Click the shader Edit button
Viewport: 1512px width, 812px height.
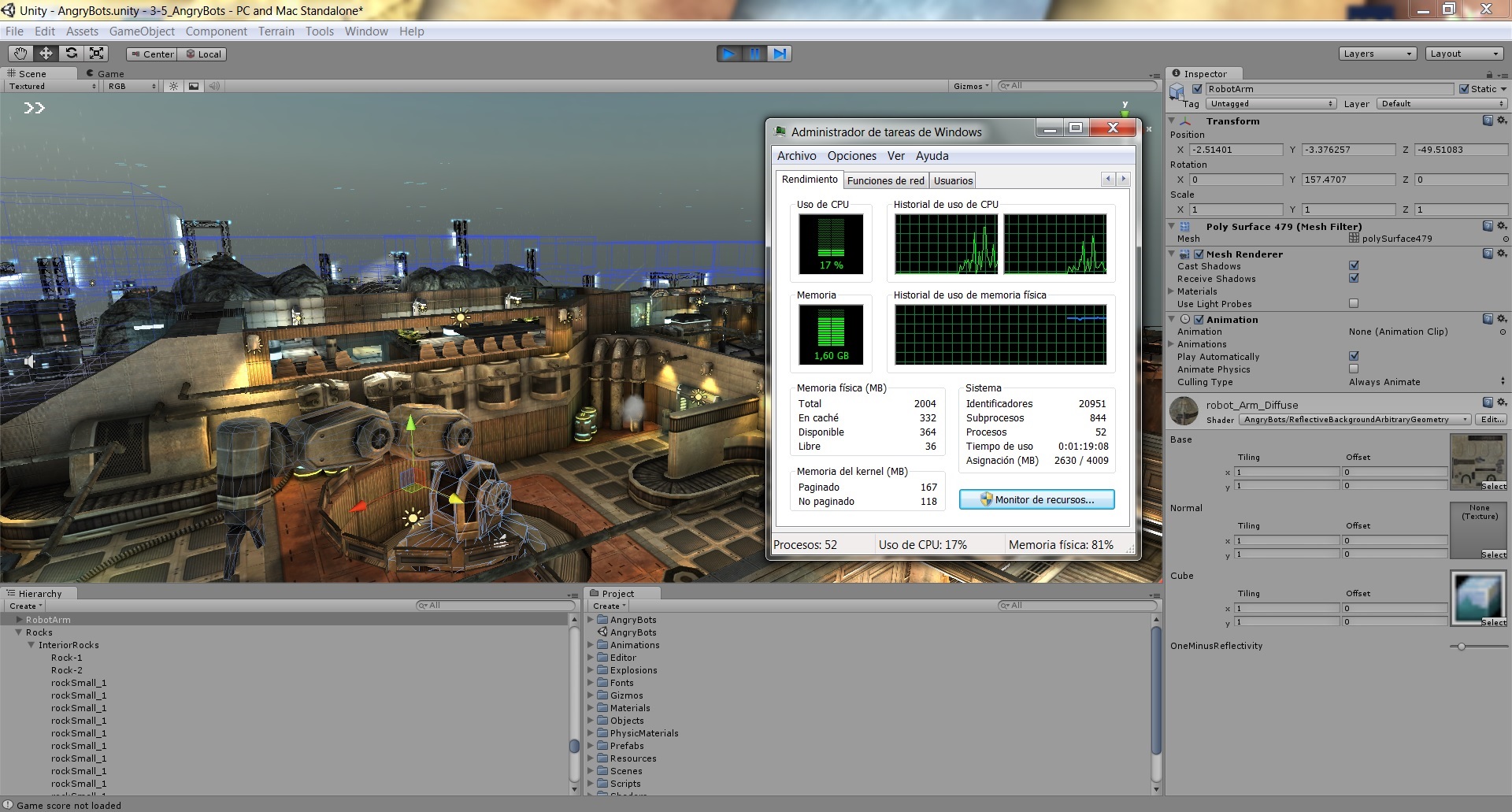point(1492,420)
